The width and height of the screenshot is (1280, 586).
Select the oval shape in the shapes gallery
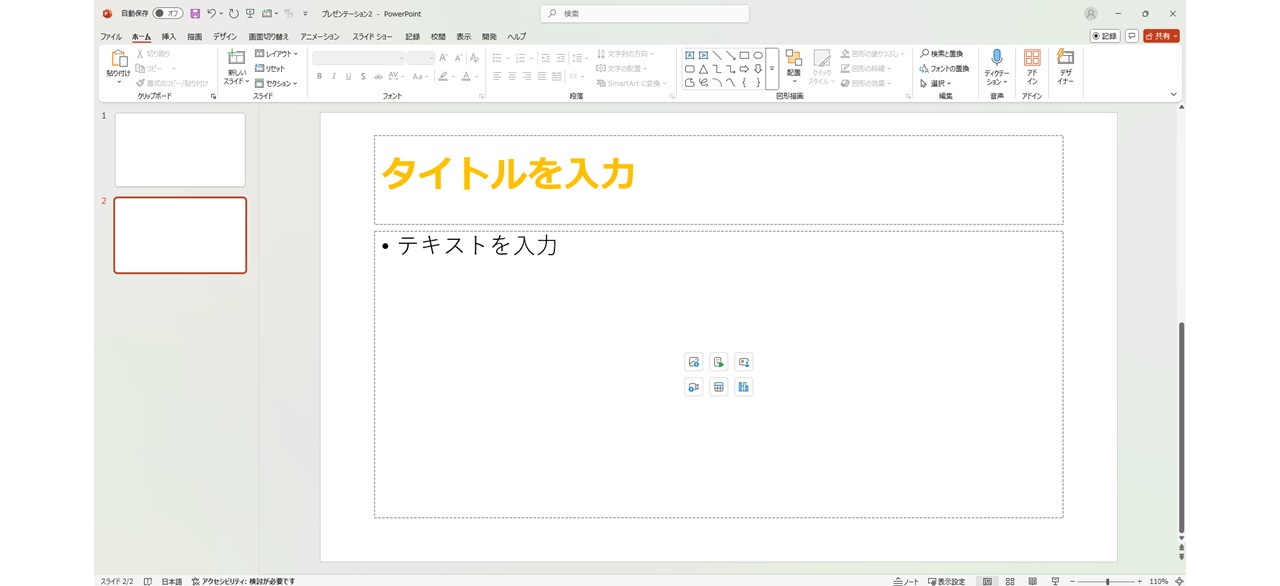(x=758, y=56)
